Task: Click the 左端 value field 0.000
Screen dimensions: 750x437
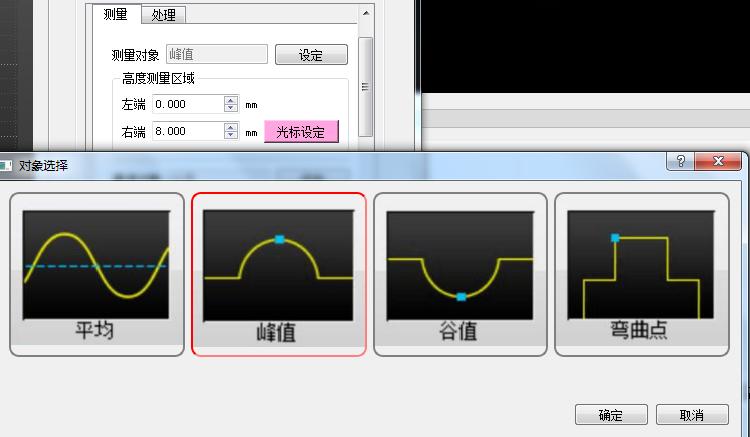Action: click(x=188, y=104)
